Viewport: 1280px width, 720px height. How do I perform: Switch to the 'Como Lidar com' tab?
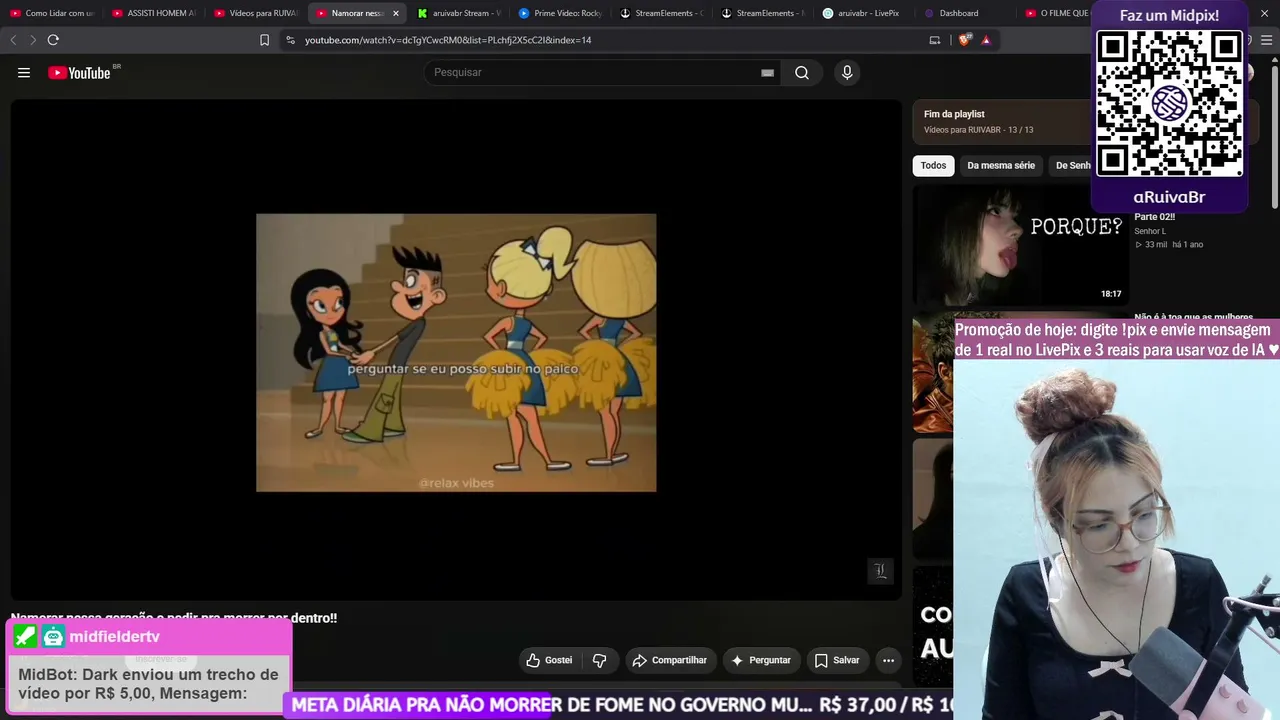coord(52,13)
